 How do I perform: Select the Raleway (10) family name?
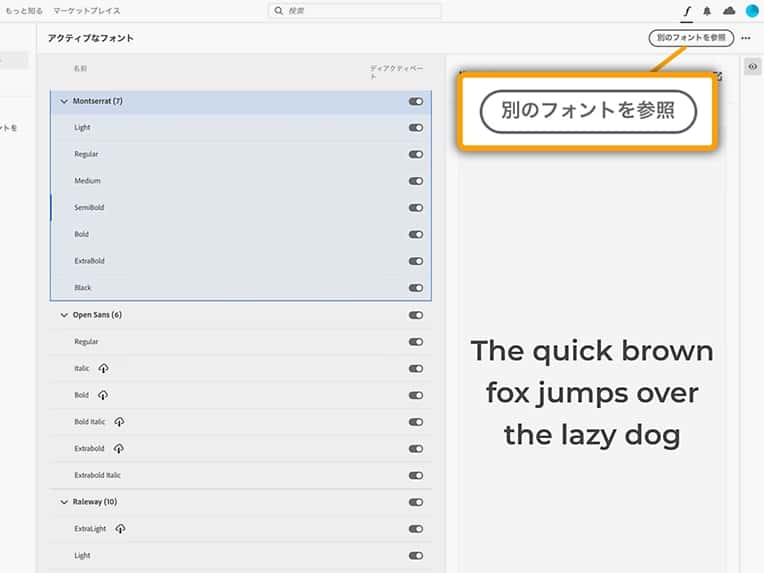click(95, 502)
